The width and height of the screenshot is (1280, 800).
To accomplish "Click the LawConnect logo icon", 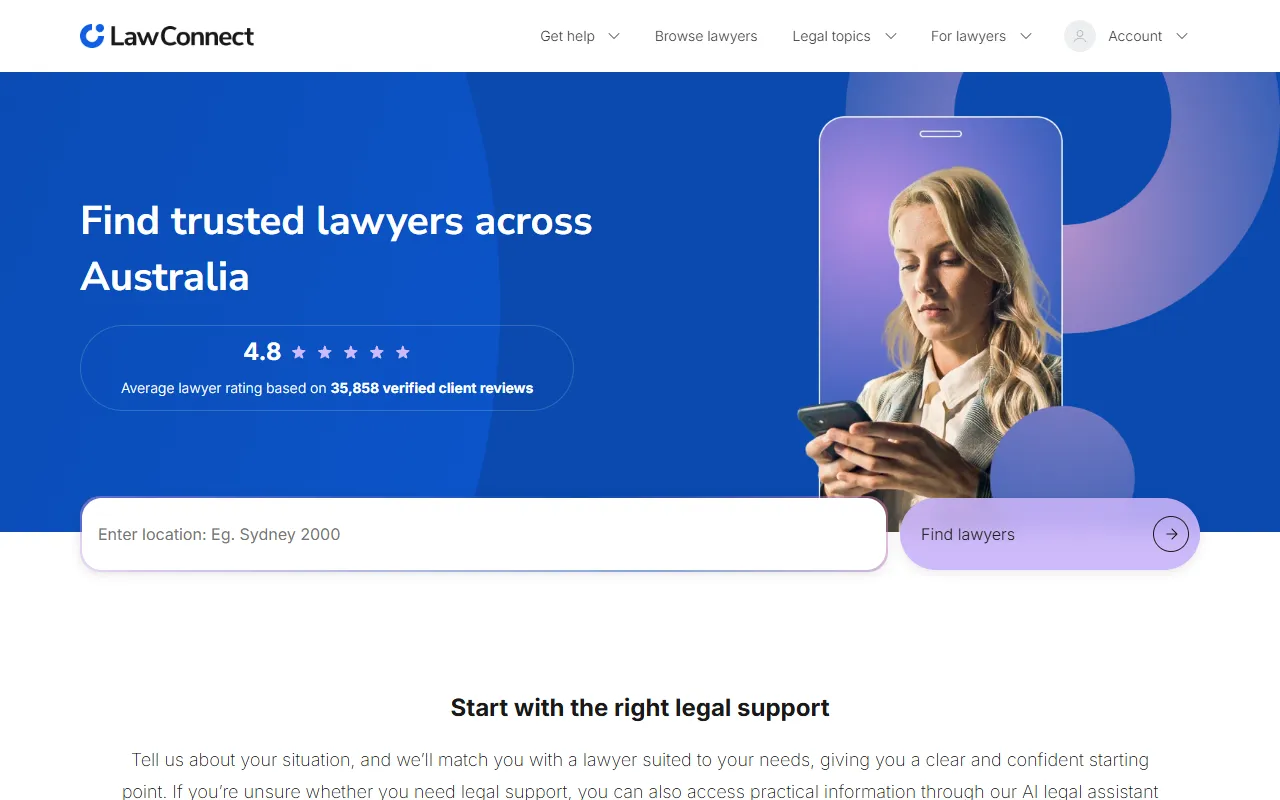I will click(92, 36).
